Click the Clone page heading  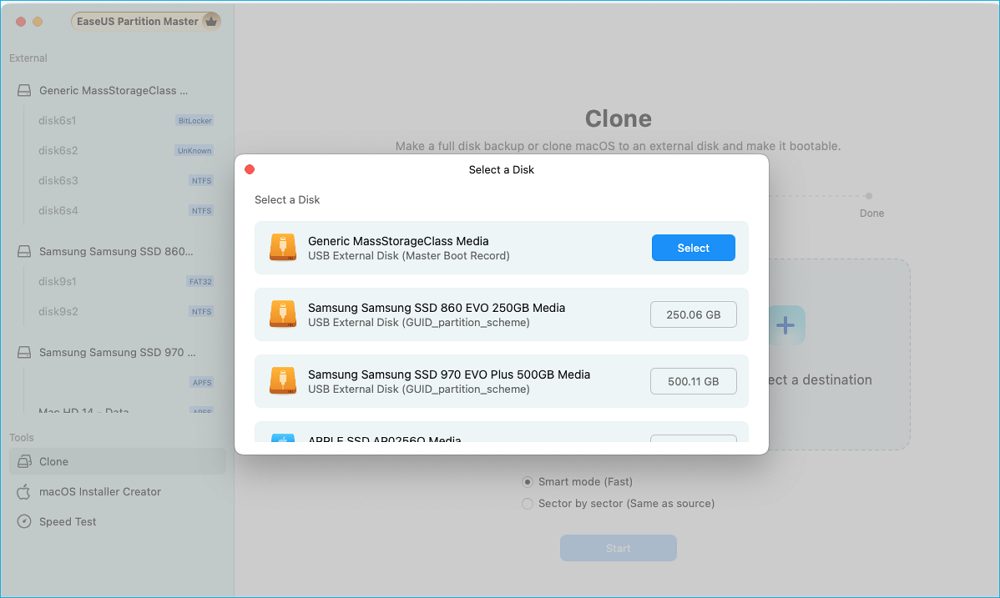point(618,119)
